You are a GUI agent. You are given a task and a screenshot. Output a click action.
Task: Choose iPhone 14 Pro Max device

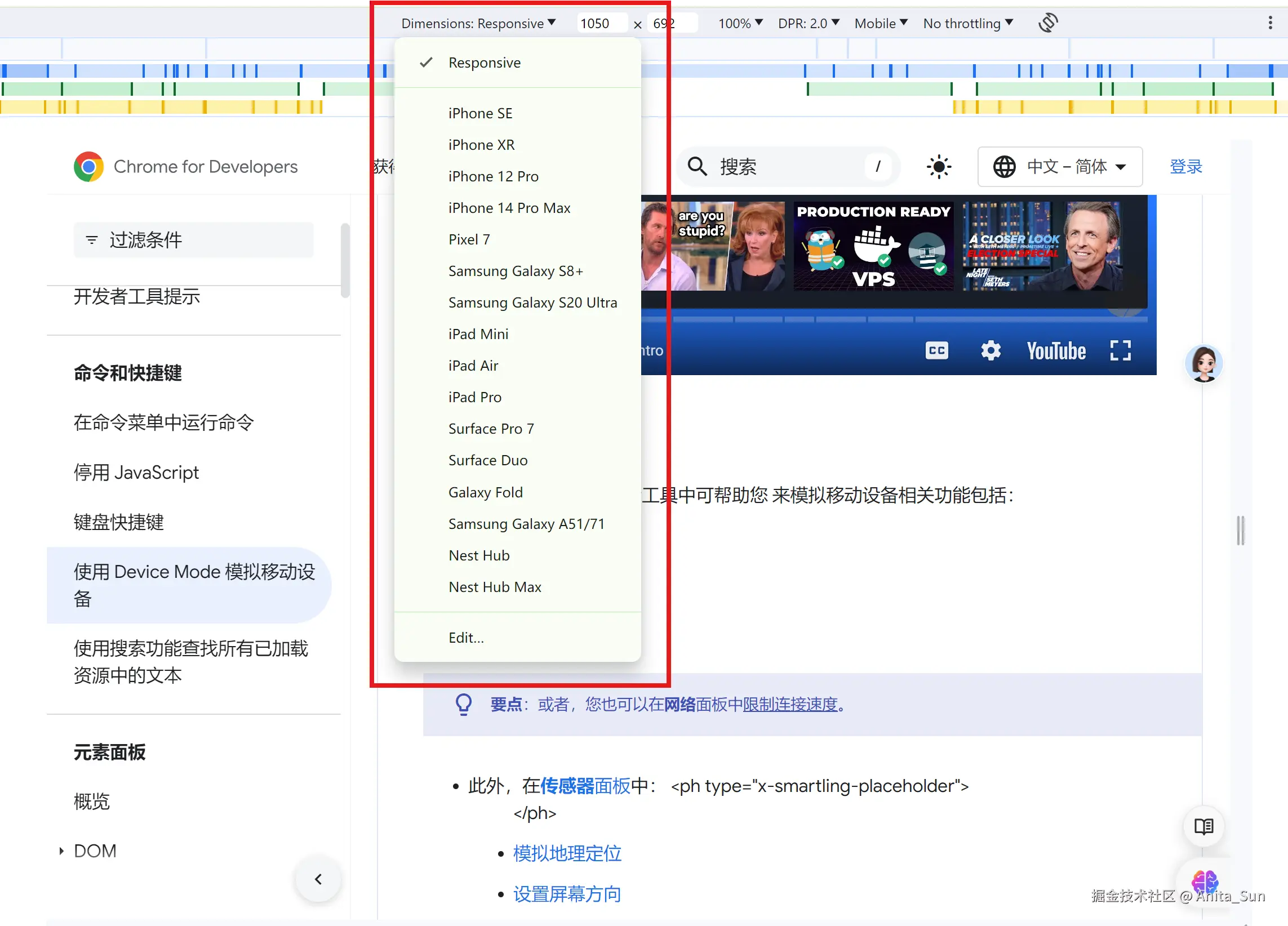517,208
